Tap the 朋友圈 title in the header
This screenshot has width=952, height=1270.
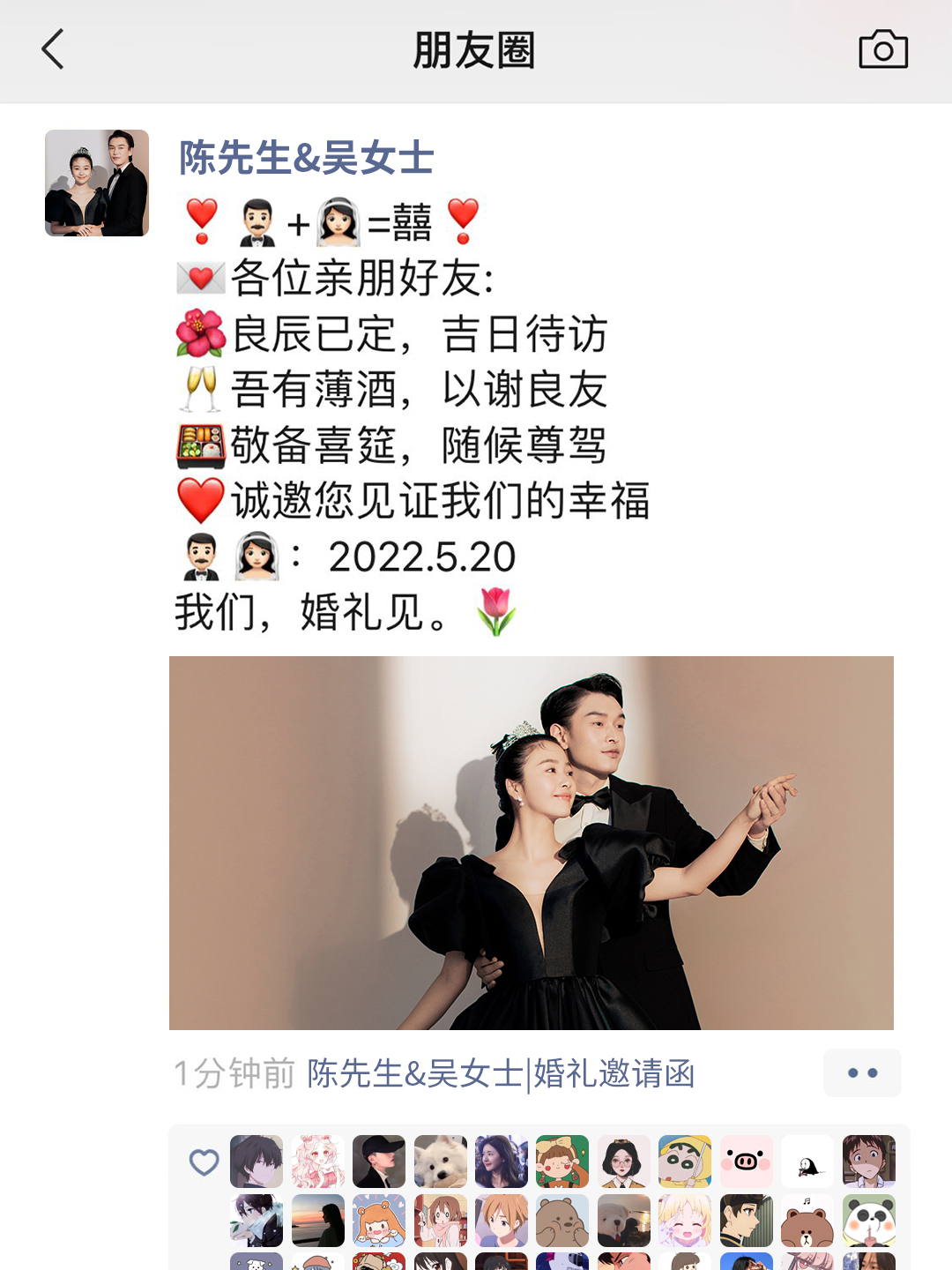(x=474, y=50)
